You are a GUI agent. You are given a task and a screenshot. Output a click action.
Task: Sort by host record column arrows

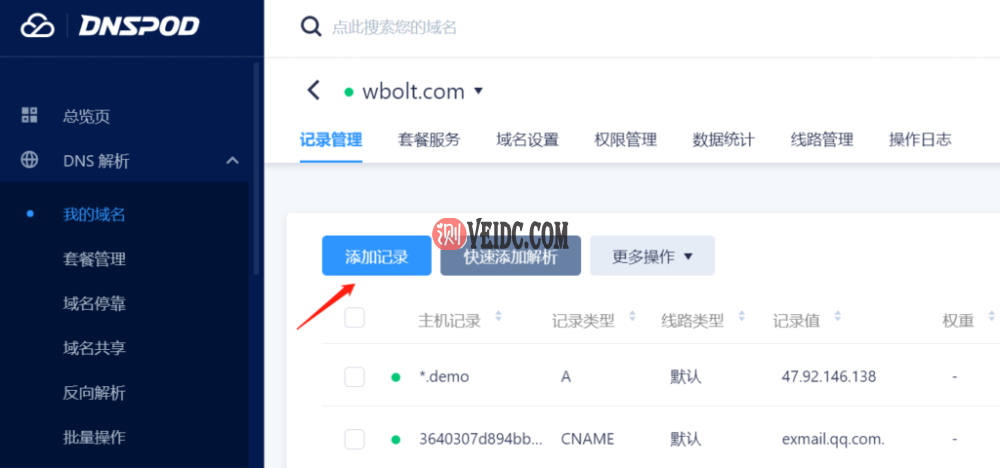[499, 316]
